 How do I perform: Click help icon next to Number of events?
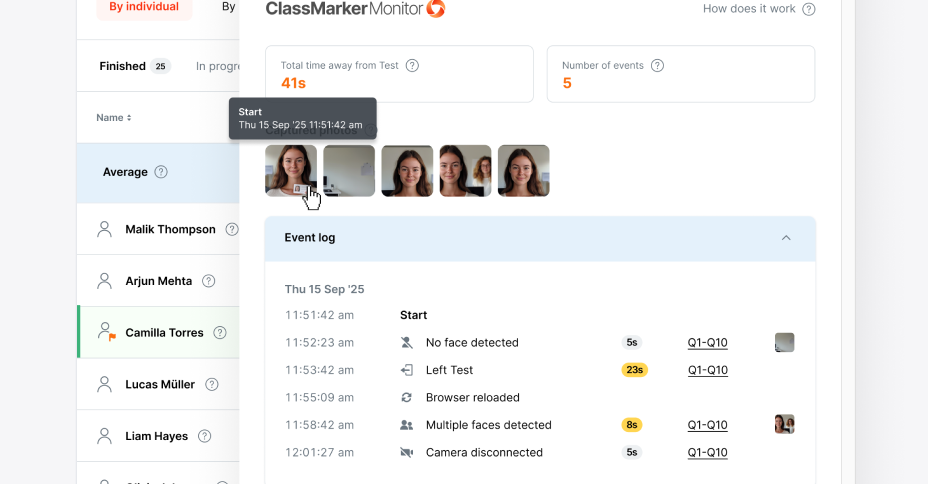[657, 65]
